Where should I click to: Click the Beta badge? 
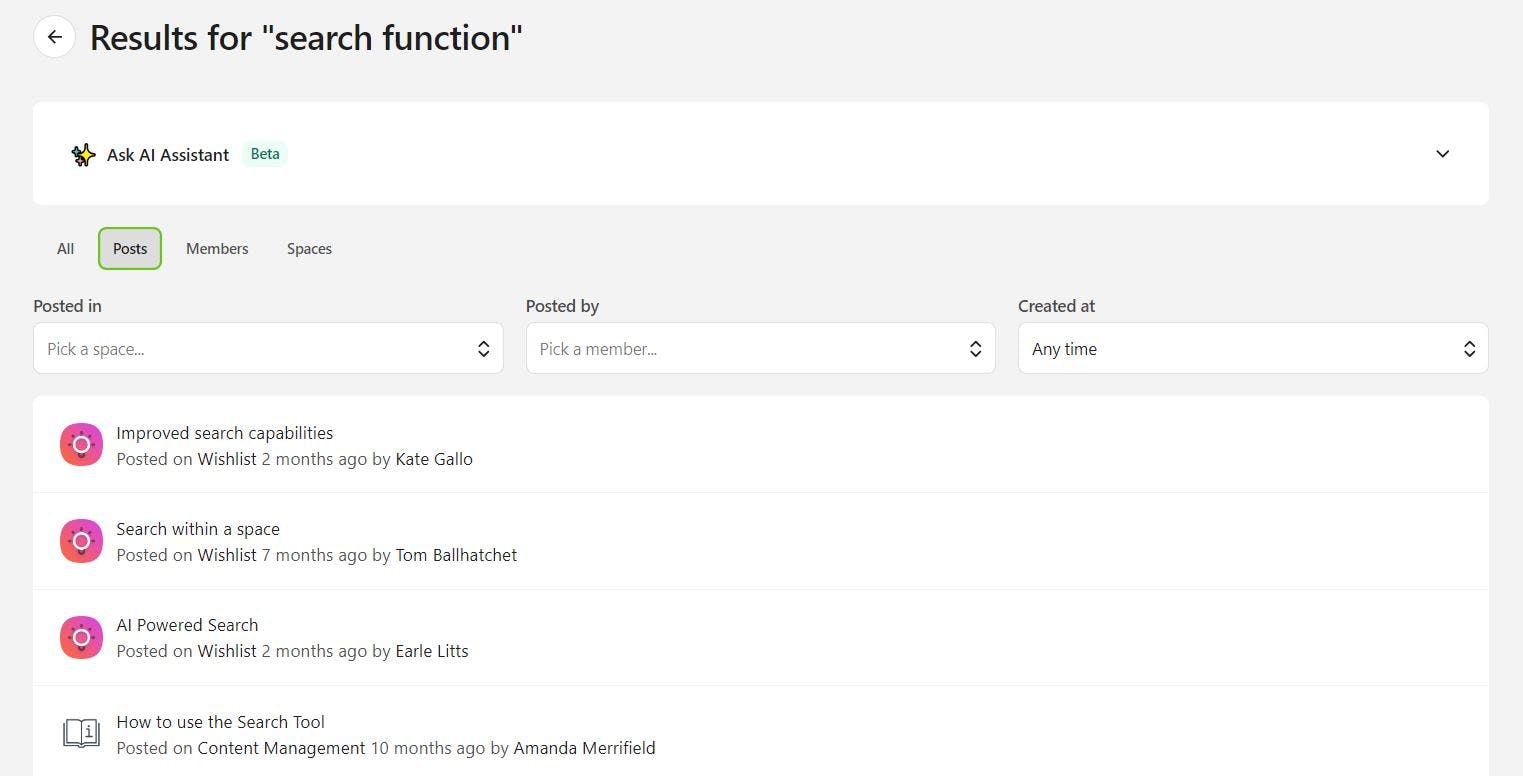click(x=265, y=154)
